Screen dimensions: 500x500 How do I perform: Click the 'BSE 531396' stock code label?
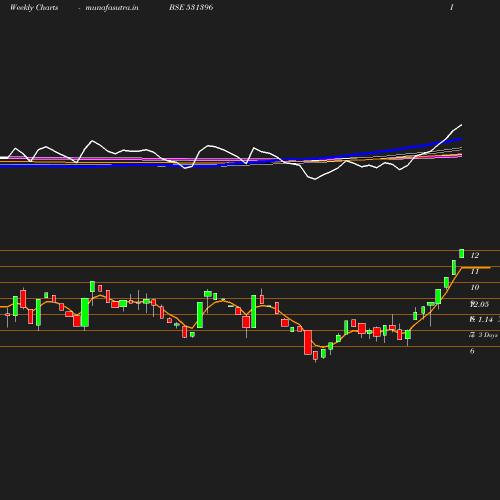tap(191, 7)
